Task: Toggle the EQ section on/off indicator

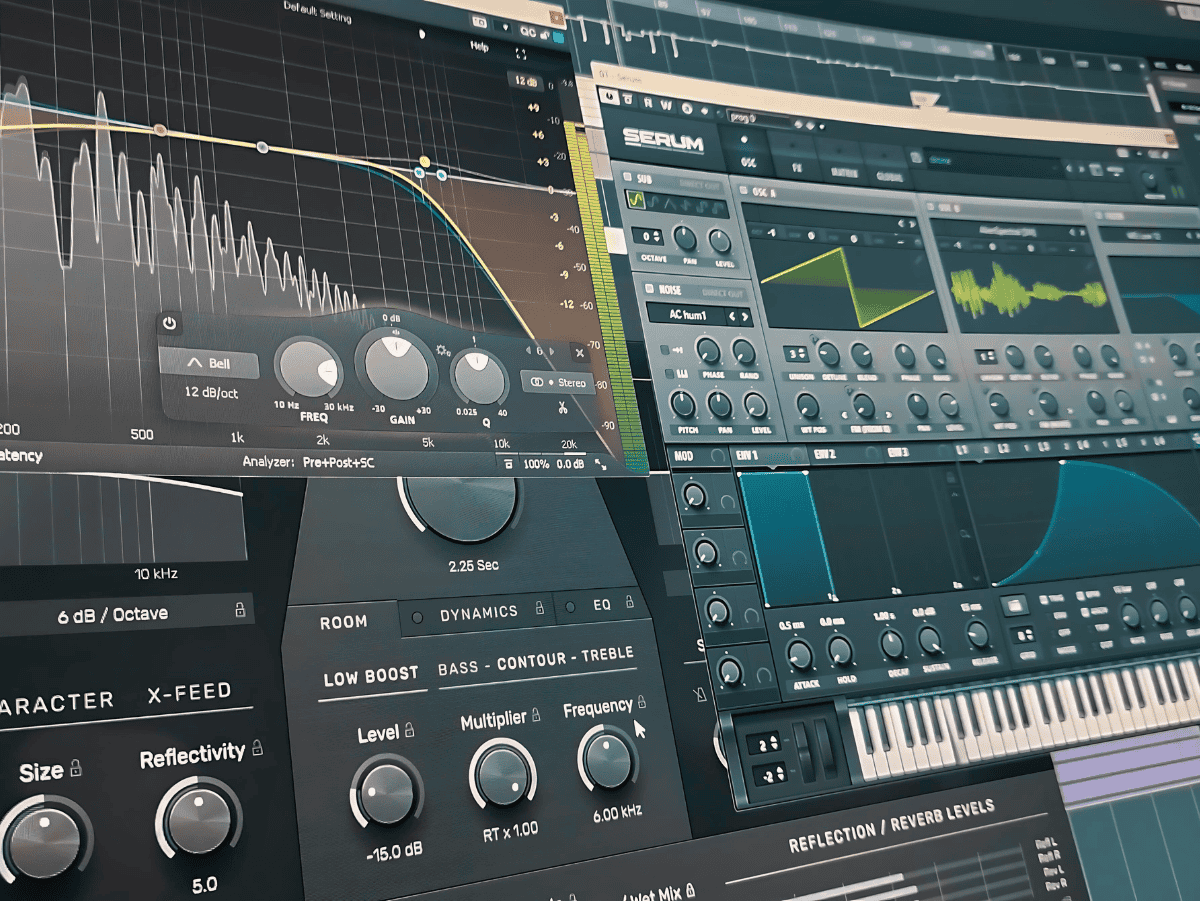Action: (x=570, y=606)
